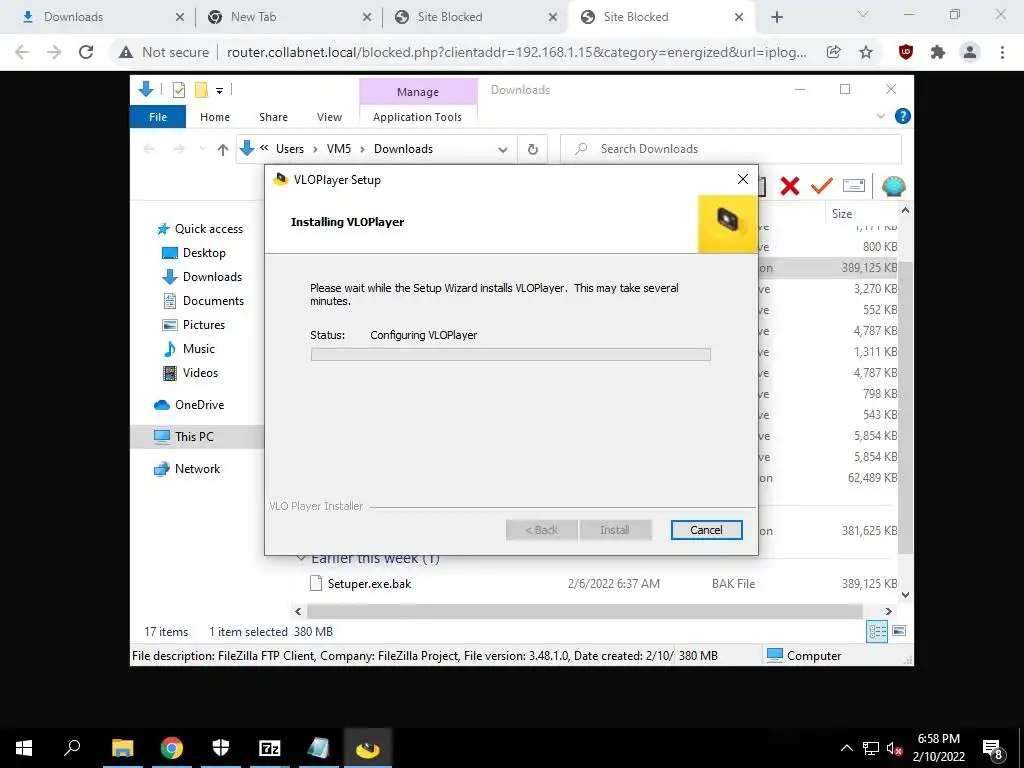1024x768 pixels.
Task: Open Quick access in the navigation pane
Action: [x=200, y=229]
